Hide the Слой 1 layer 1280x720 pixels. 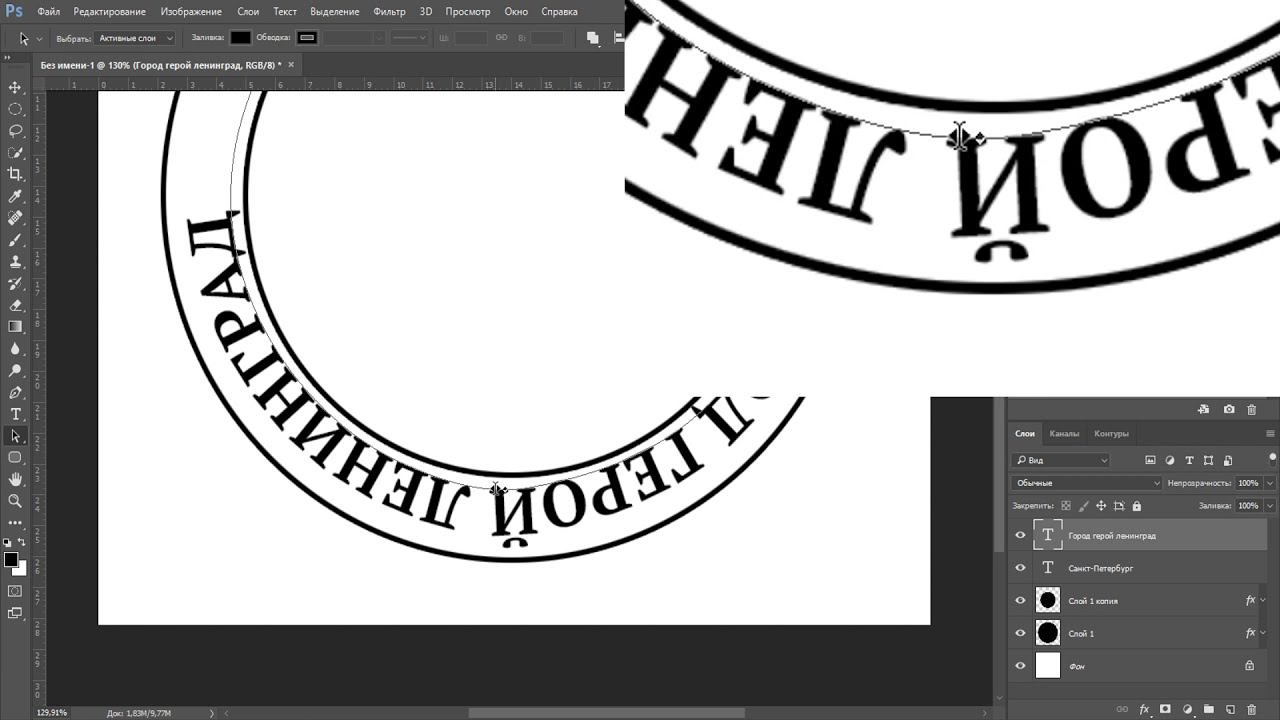point(1020,633)
